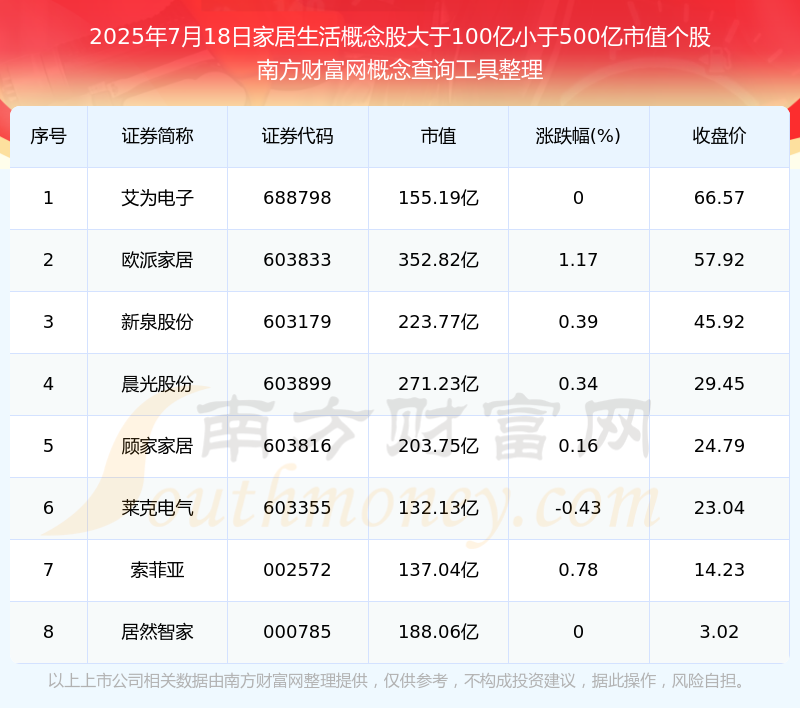Click closing price 29.45
The image size is (800, 708).
tap(719, 384)
